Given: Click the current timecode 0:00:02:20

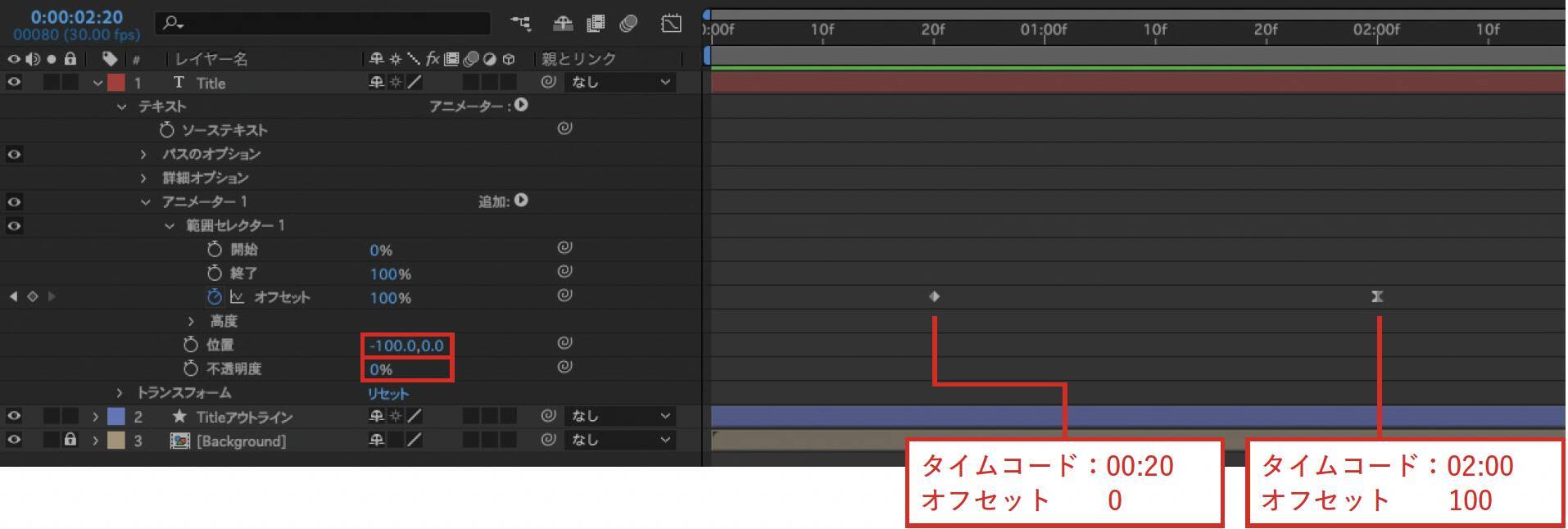Looking at the screenshot, I should [77, 17].
